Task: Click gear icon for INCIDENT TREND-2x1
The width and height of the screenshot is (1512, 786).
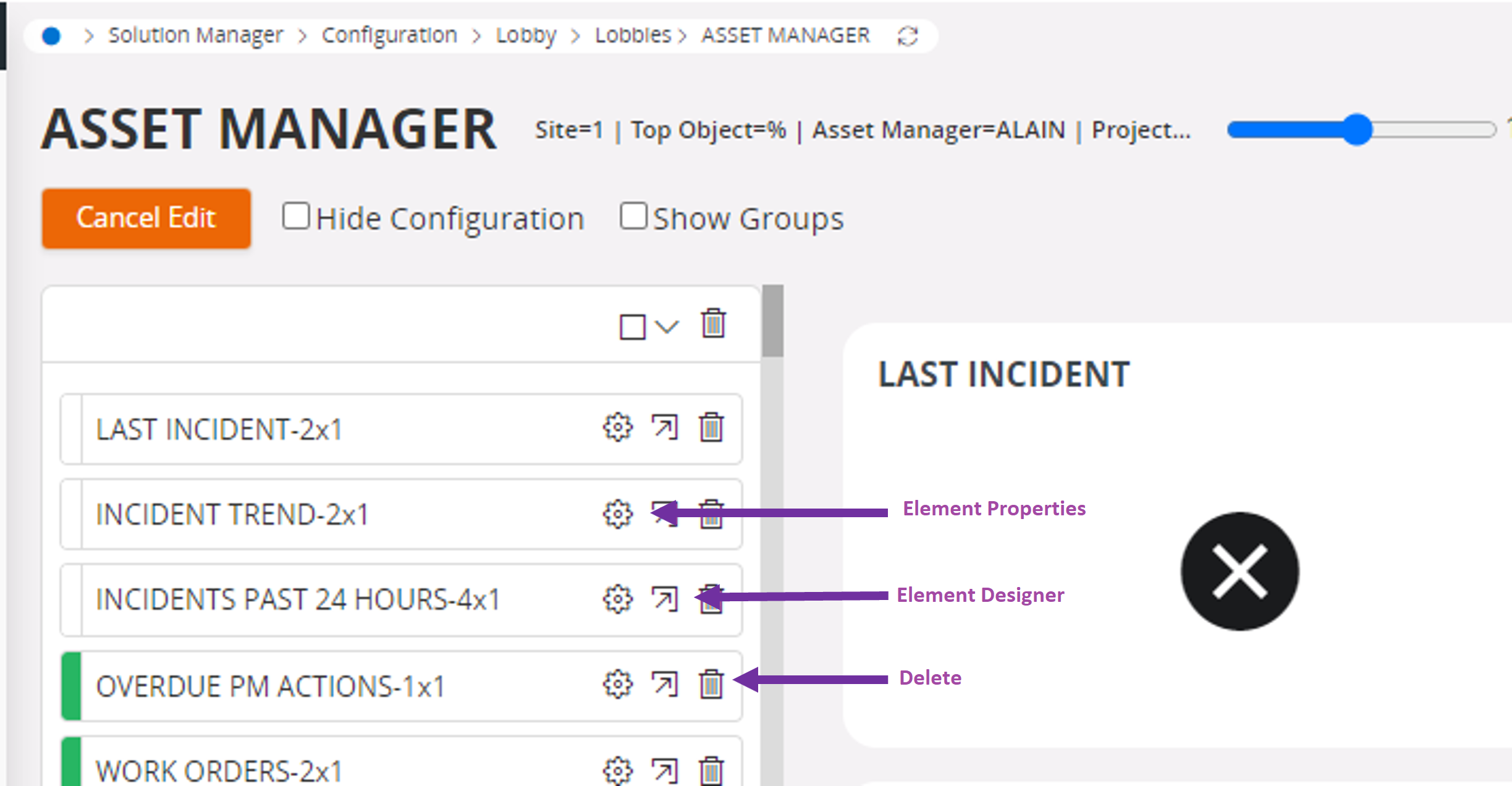Action: tap(617, 513)
